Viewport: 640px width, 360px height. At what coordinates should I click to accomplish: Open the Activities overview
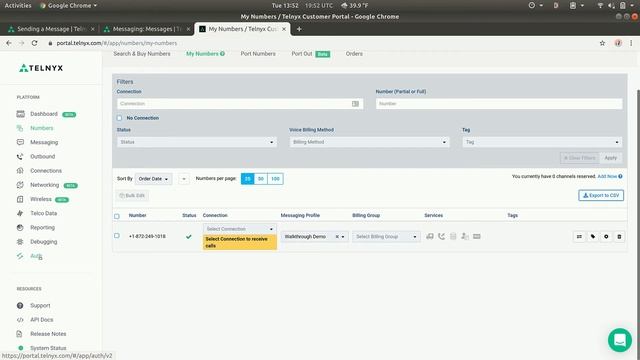pos(18,5)
